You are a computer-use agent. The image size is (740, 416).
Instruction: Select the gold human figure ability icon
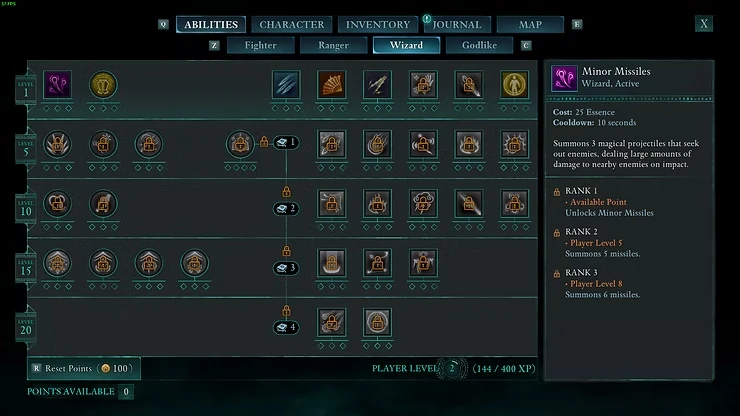tap(514, 85)
